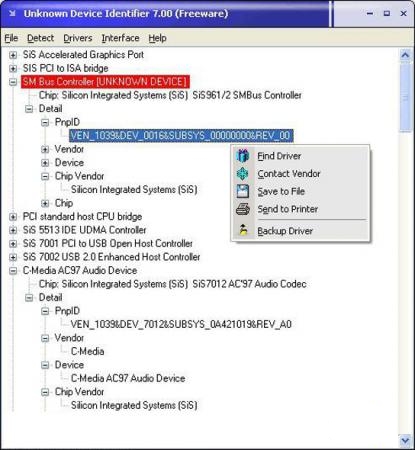Screen dimensions: 415x450
Task: Open the Detect menu
Action: 40,38
